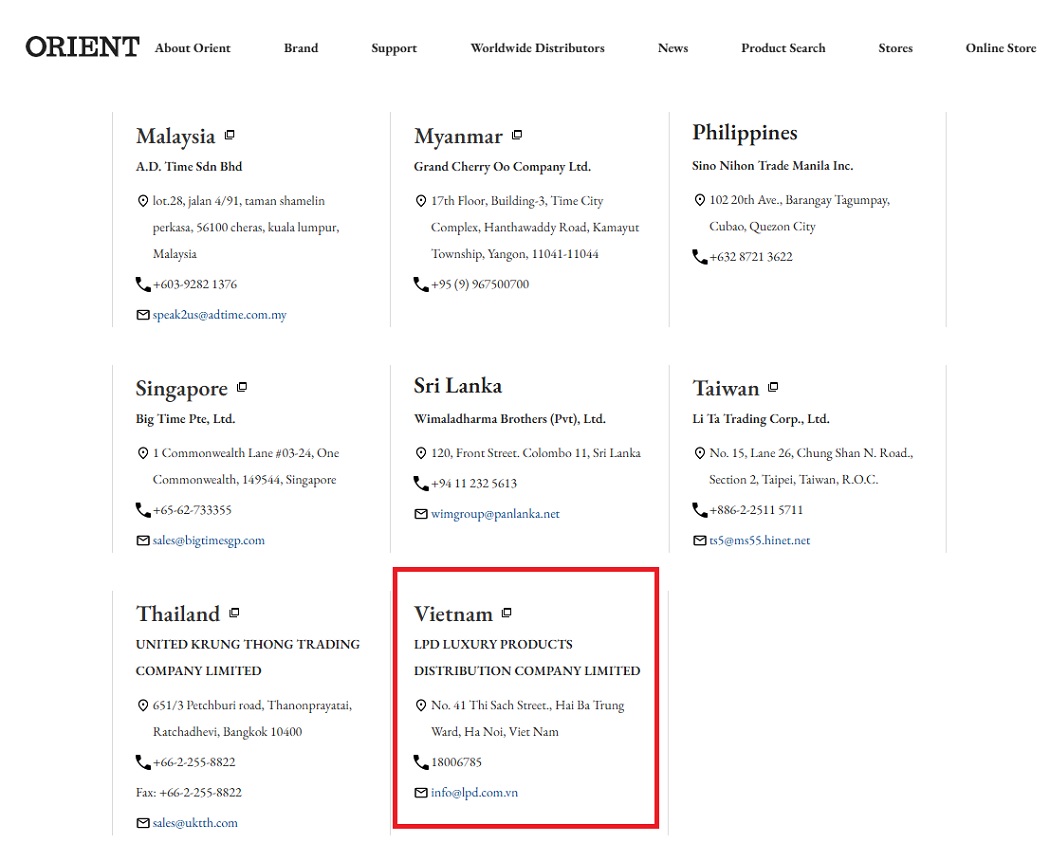
Task: Open the Vietnam heading link
Action: (x=453, y=614)
